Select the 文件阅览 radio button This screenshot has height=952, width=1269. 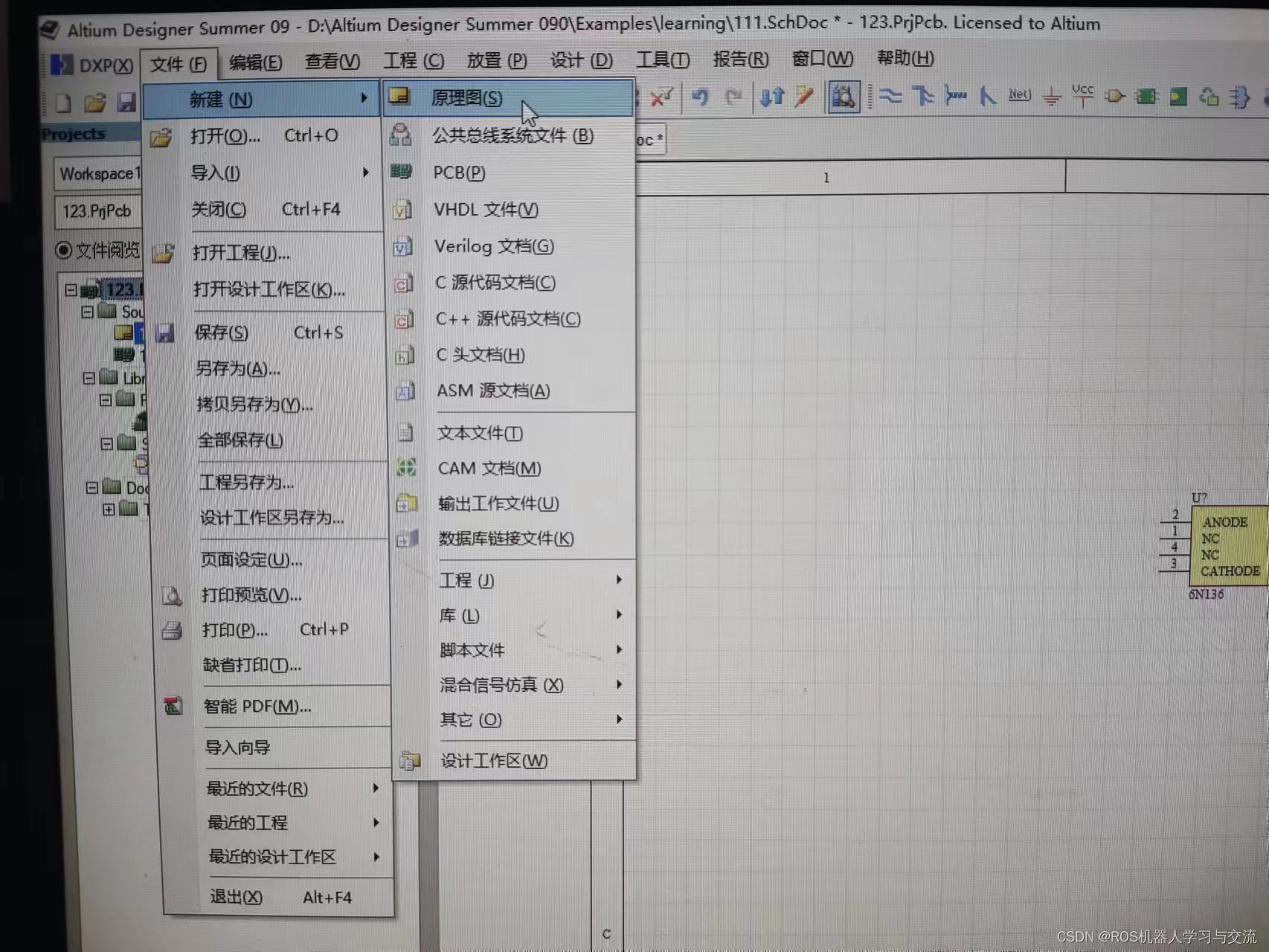[64, 250]
